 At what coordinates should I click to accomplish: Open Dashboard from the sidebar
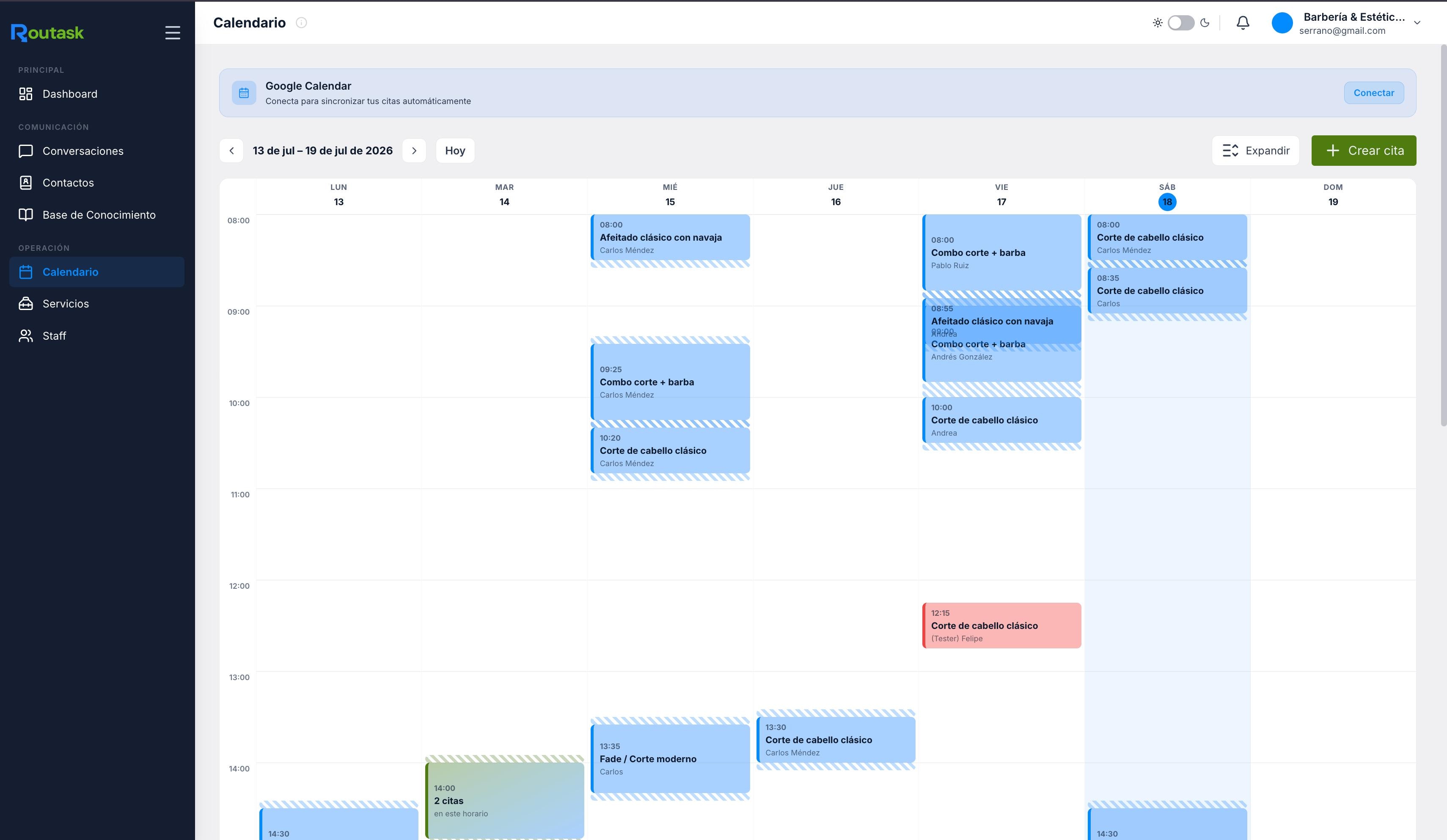pos(96,94)
